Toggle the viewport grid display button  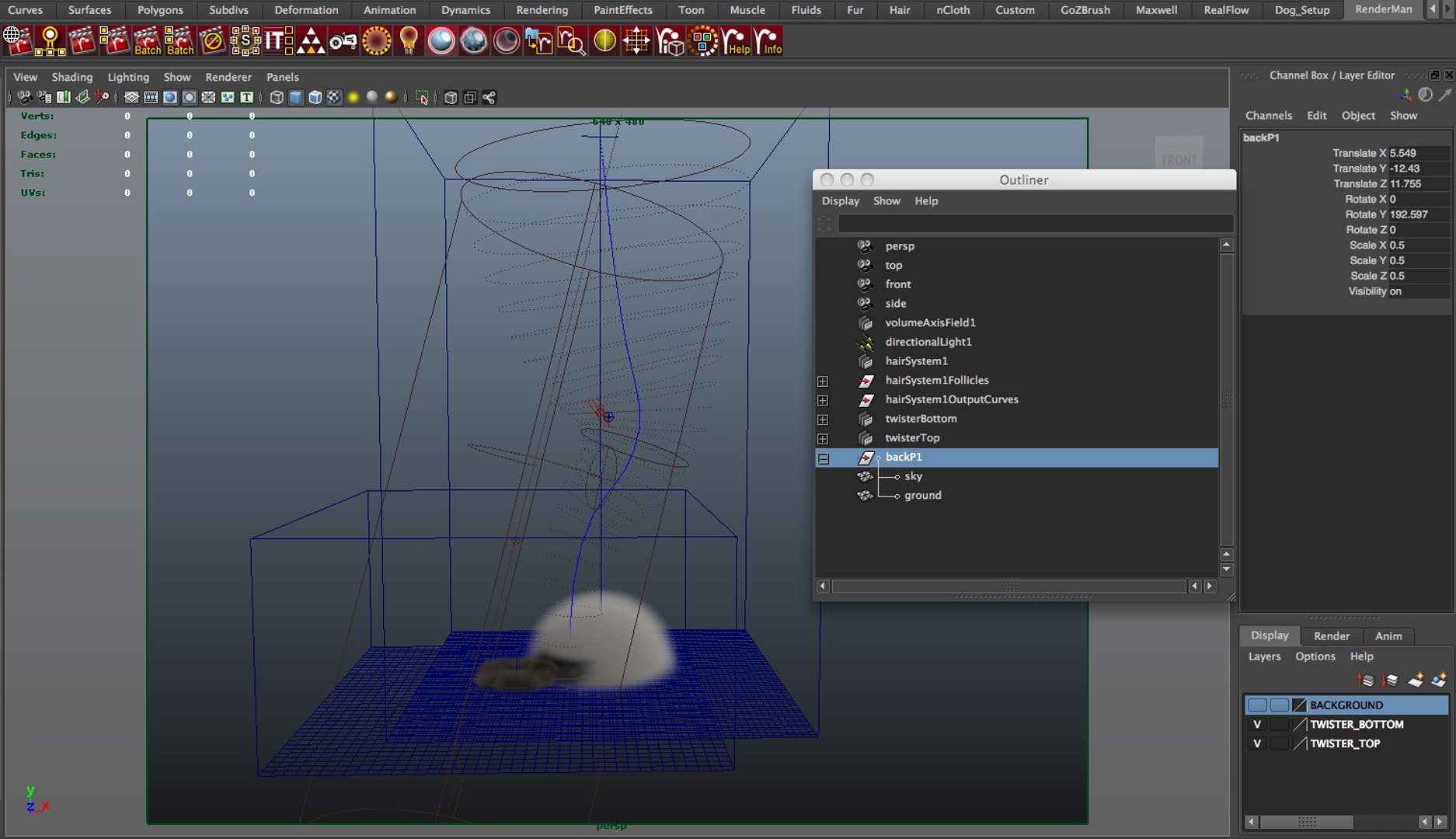(131, 97)
